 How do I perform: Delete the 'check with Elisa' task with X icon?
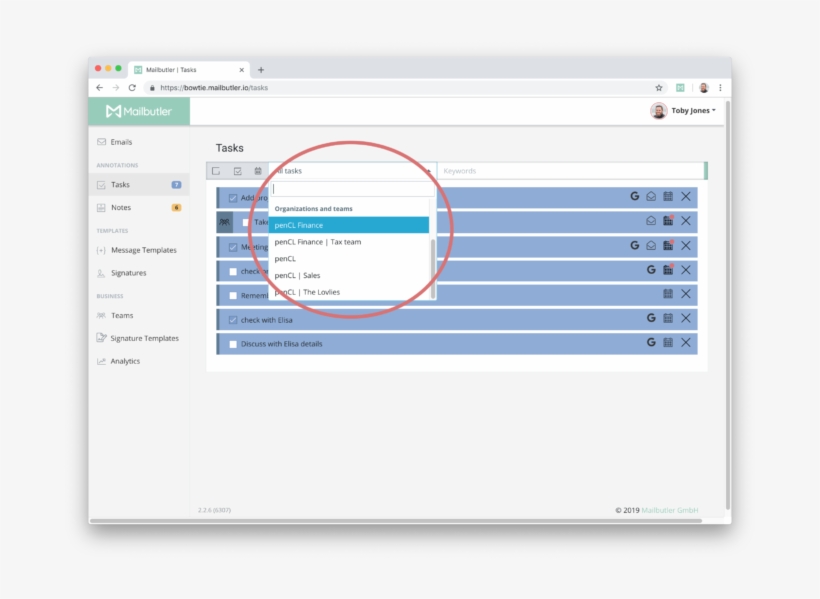(x=686, y=318)
